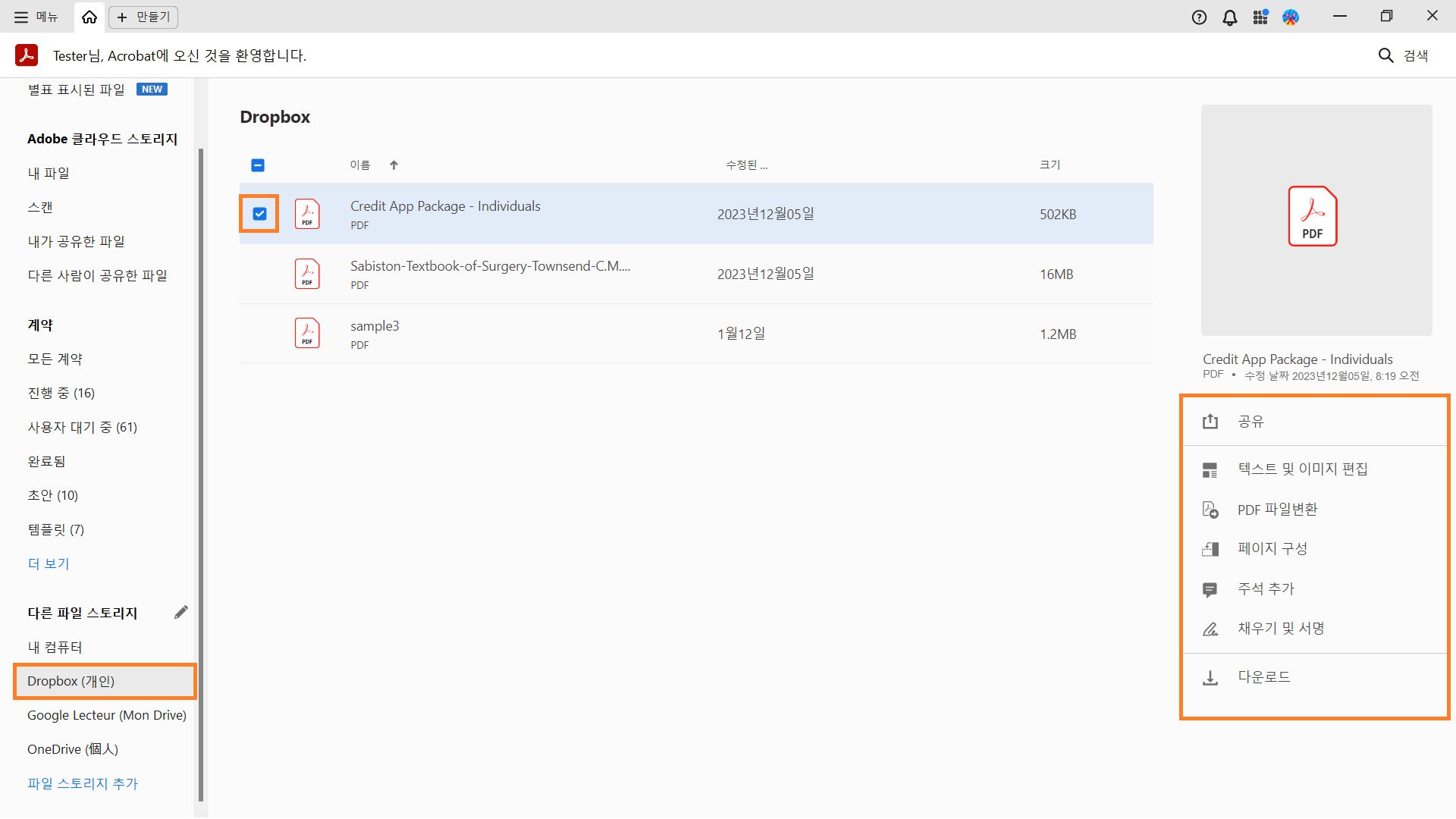Screen dimensions: 1456x819
Task: Click the Share (공유) icon
Action: [1210, 422]
